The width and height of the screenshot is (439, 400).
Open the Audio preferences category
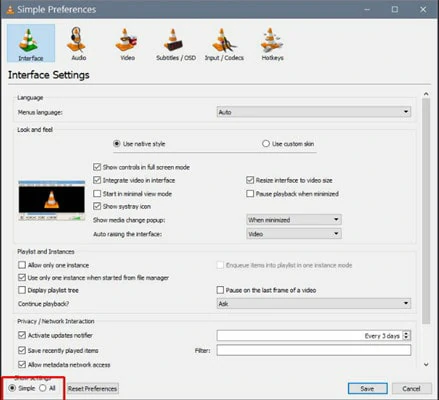78,43
